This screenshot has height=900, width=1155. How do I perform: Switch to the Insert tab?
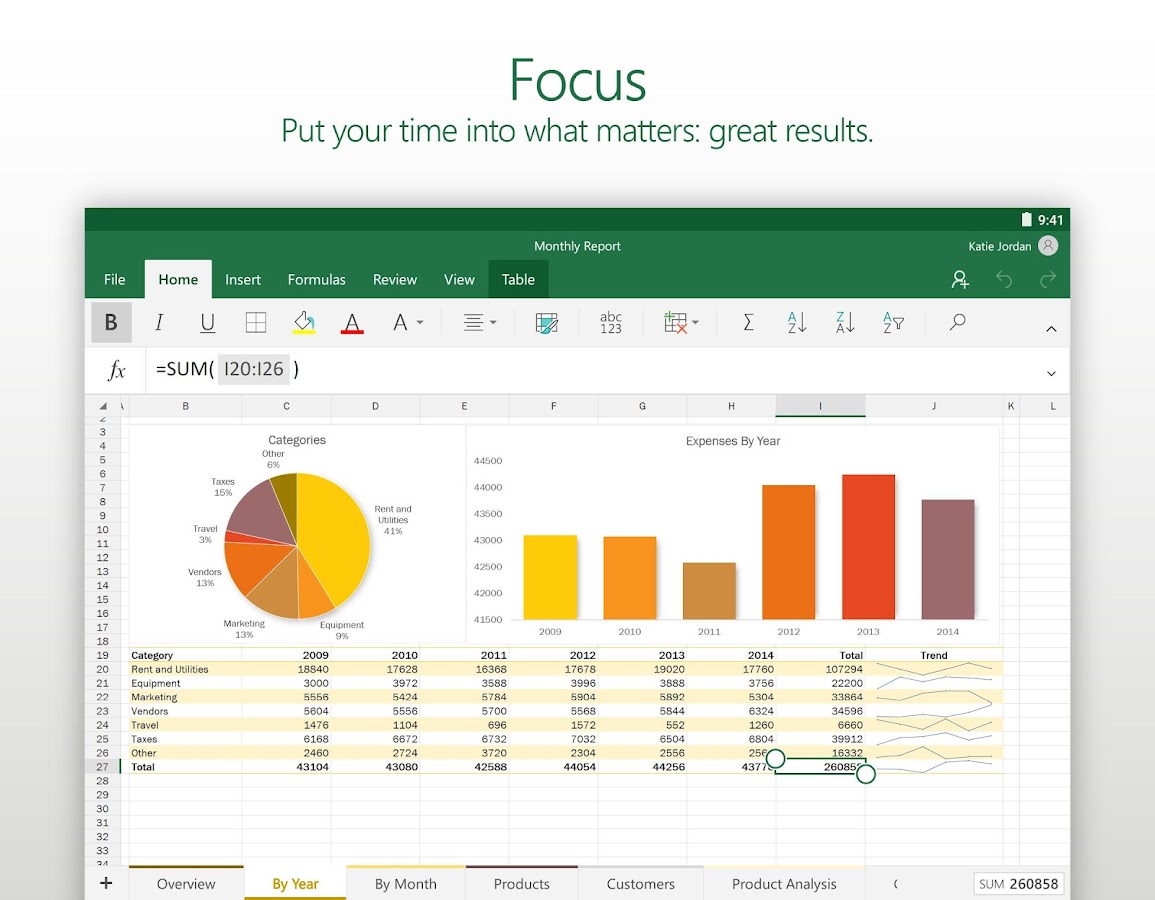(243, 279)
